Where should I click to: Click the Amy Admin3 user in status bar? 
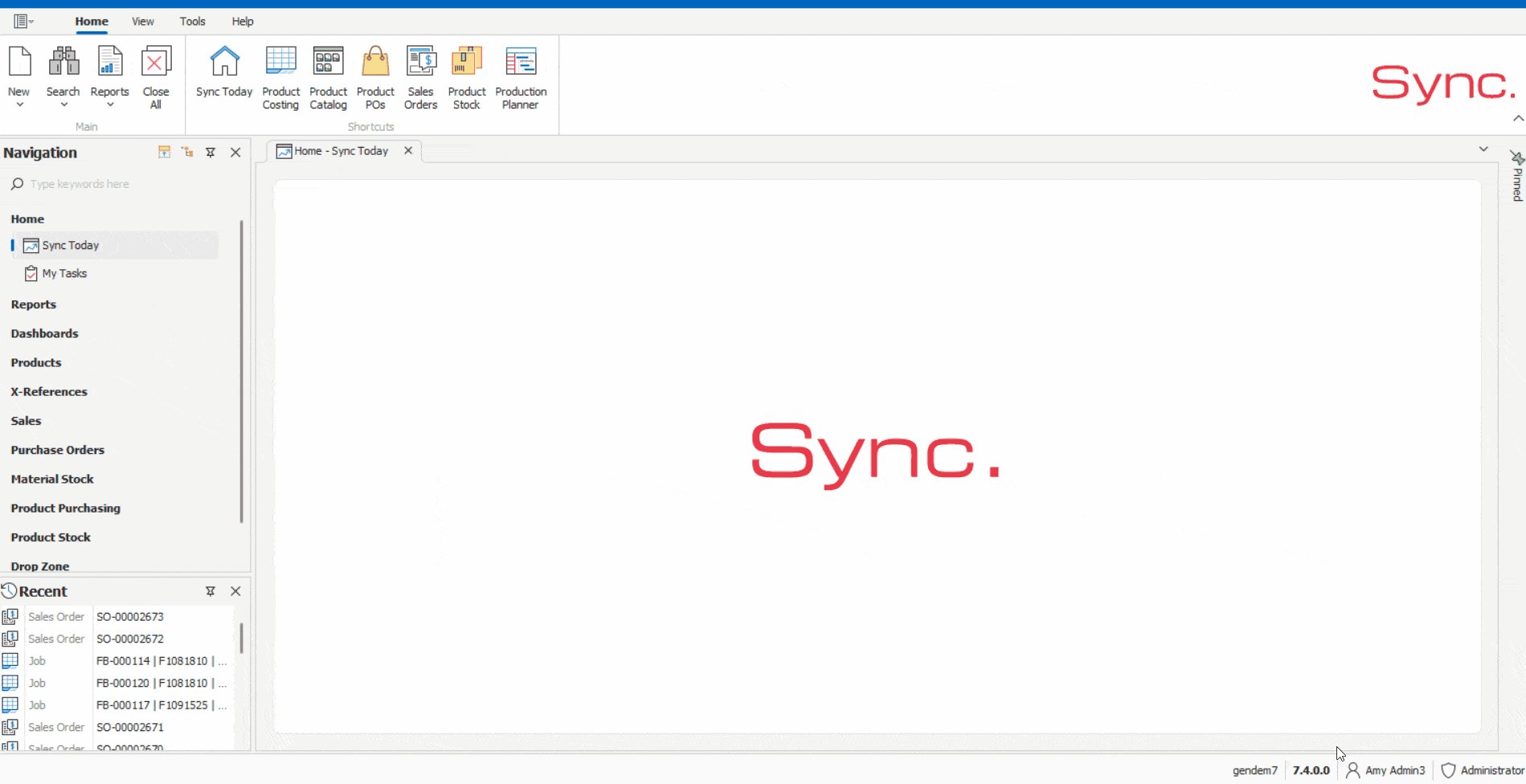point(1386,770)
